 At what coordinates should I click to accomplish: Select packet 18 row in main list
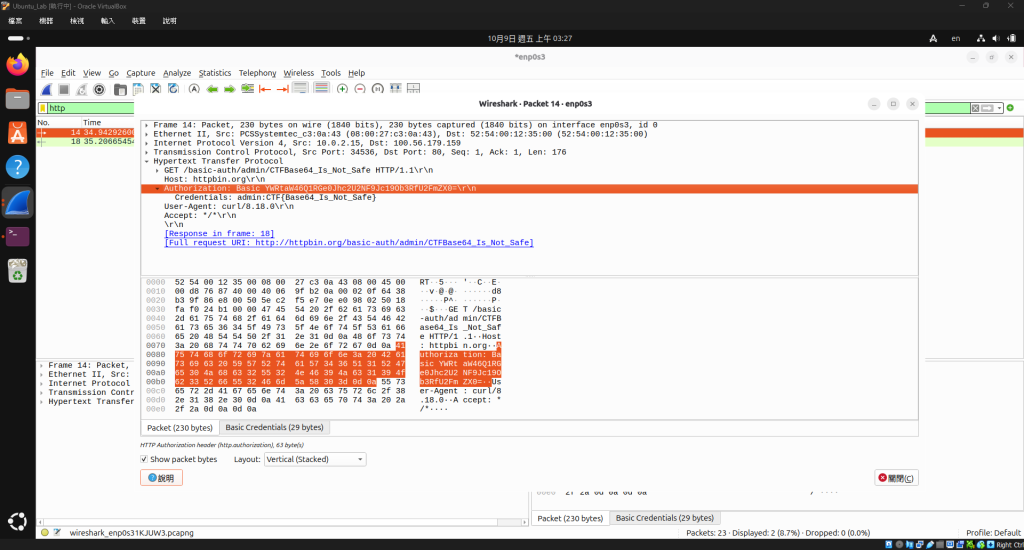[x=86, y=142]
